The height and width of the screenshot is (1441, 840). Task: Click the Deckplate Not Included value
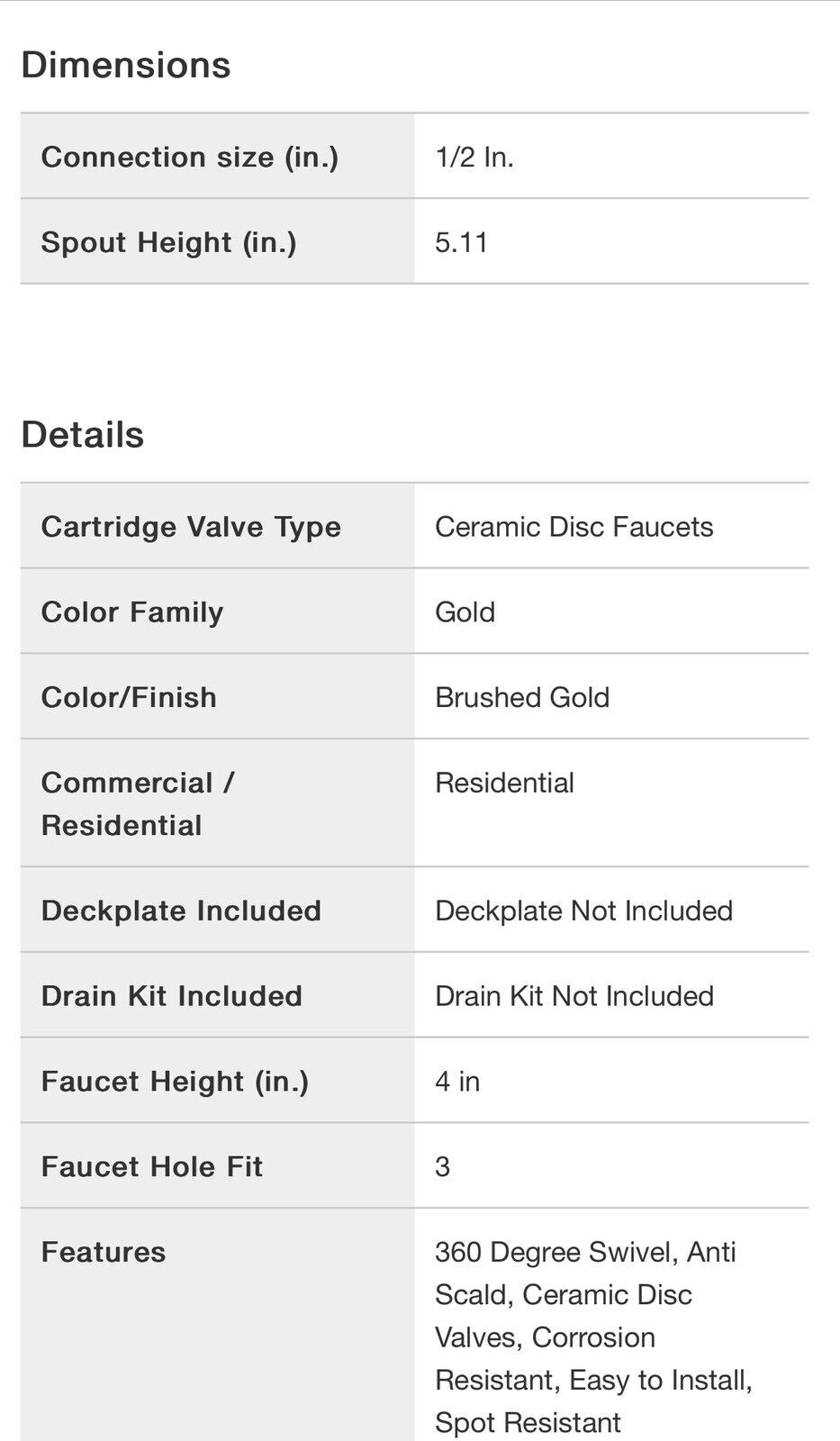pos(584,911)
